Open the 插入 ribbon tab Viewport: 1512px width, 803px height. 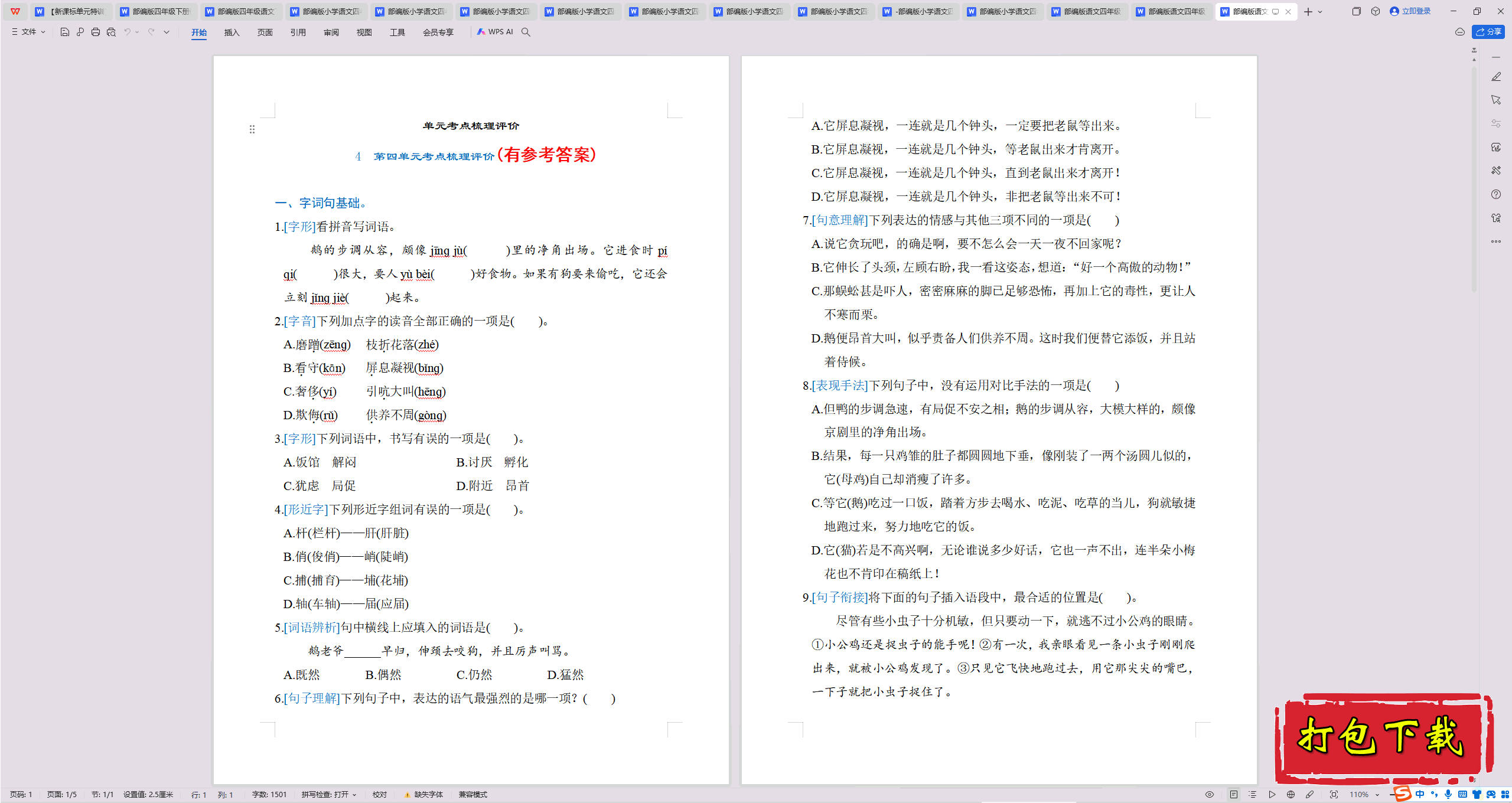click(x=232, y=32)
